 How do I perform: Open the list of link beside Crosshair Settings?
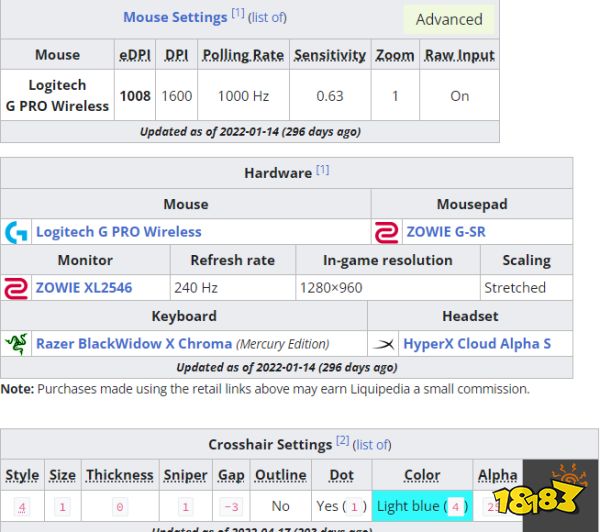372,445
